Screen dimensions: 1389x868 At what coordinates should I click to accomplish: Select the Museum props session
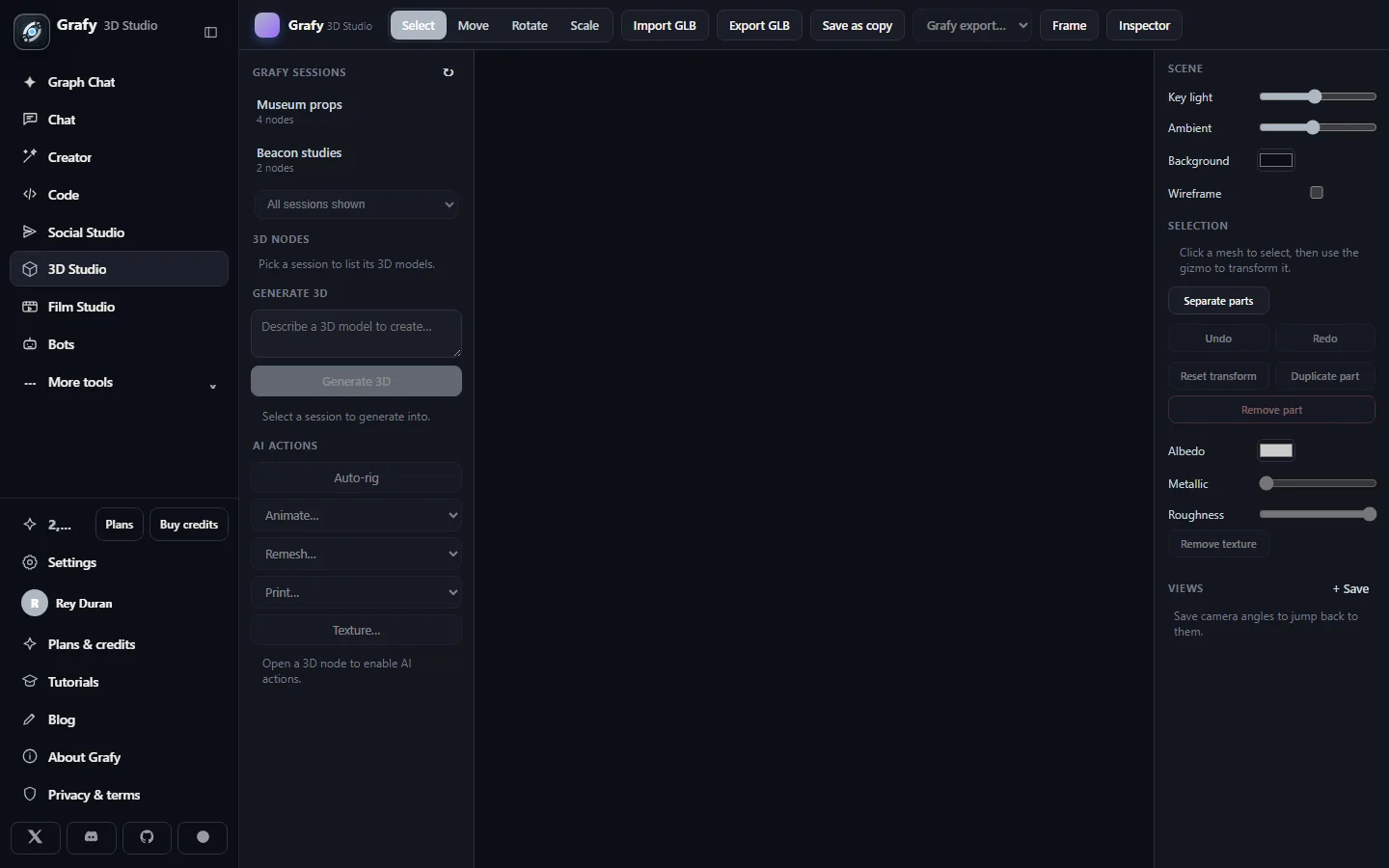(x=357, y=112)
